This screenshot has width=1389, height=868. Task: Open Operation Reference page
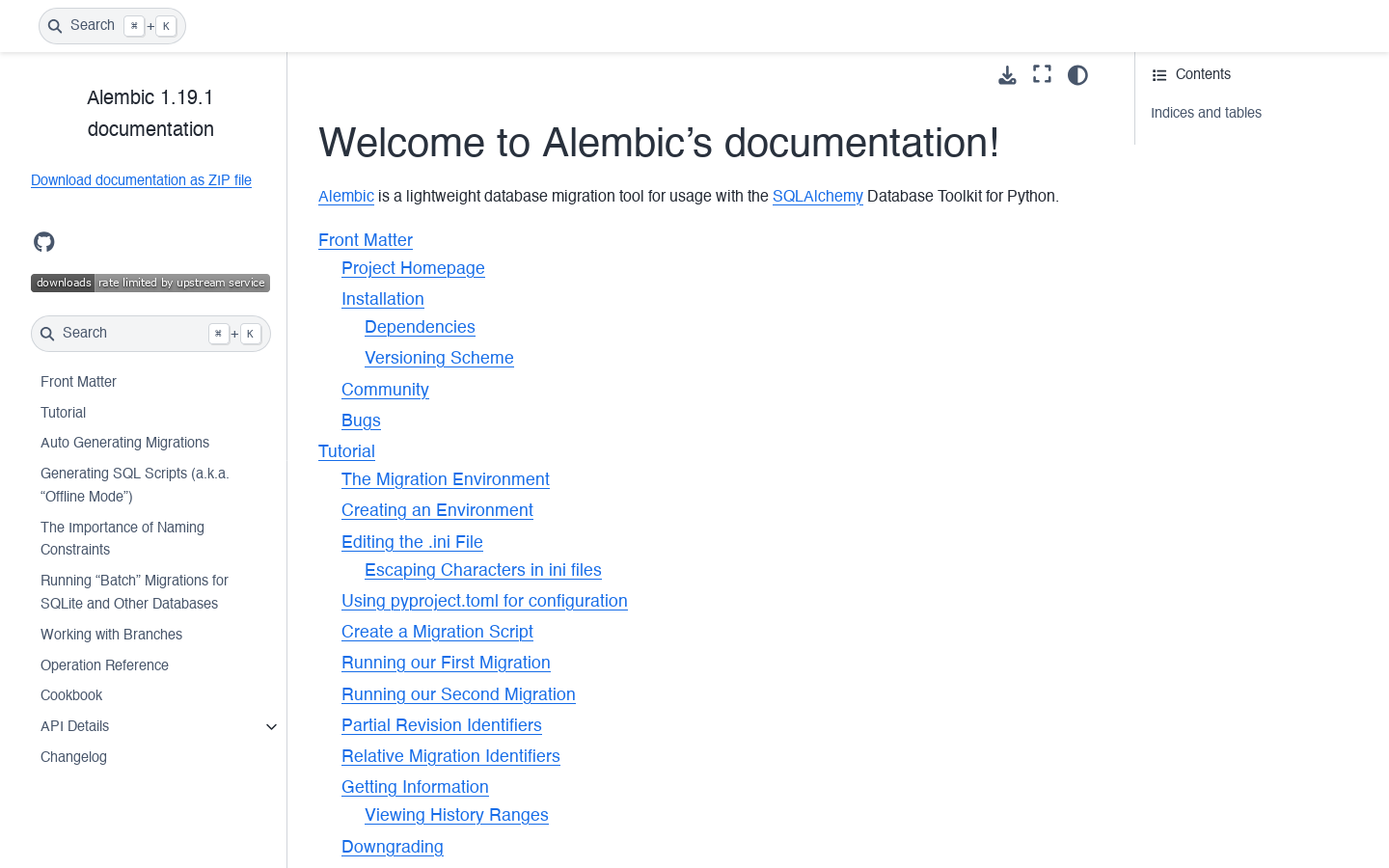pos(104,665)
